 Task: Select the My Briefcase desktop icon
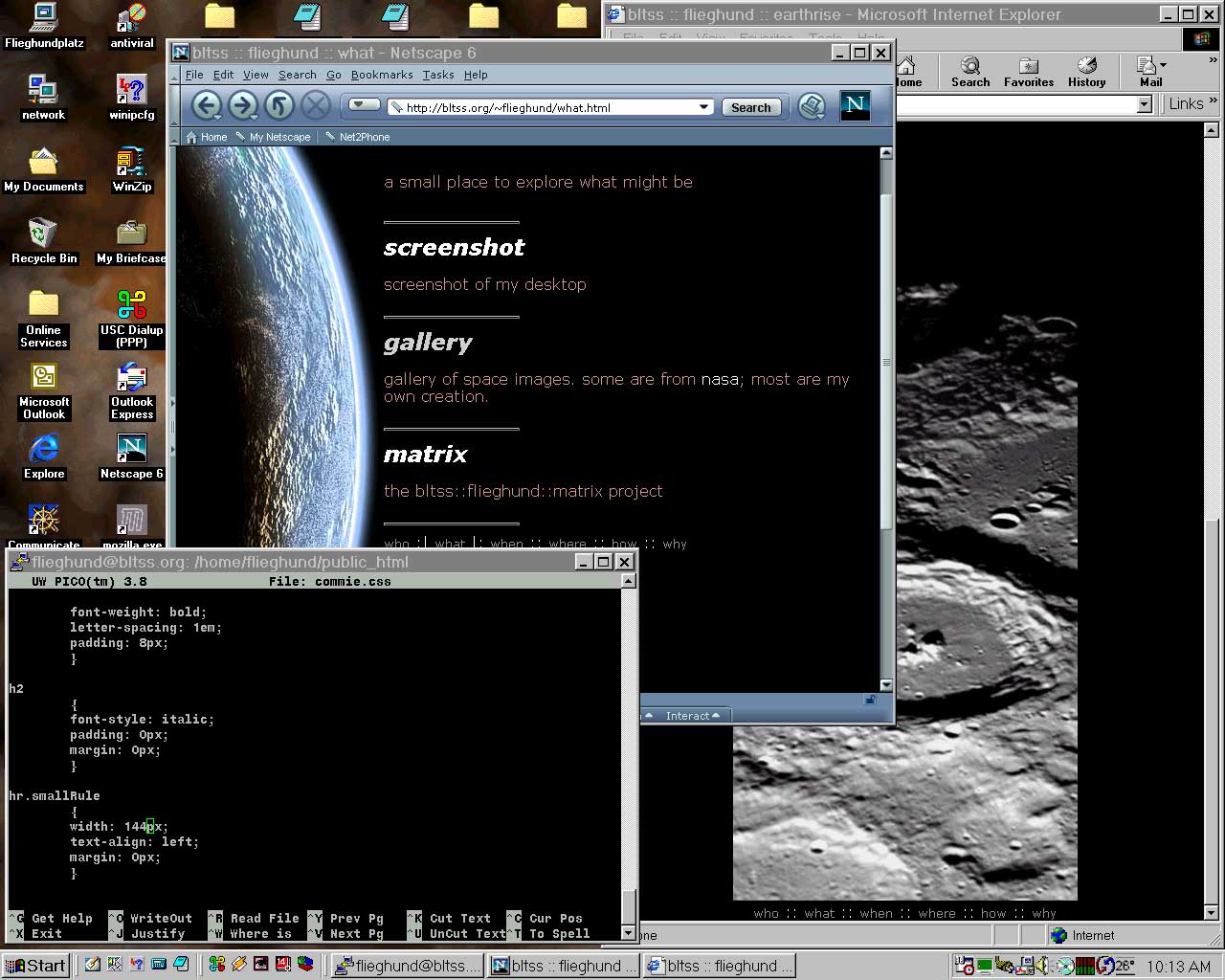tap(131, 241)
